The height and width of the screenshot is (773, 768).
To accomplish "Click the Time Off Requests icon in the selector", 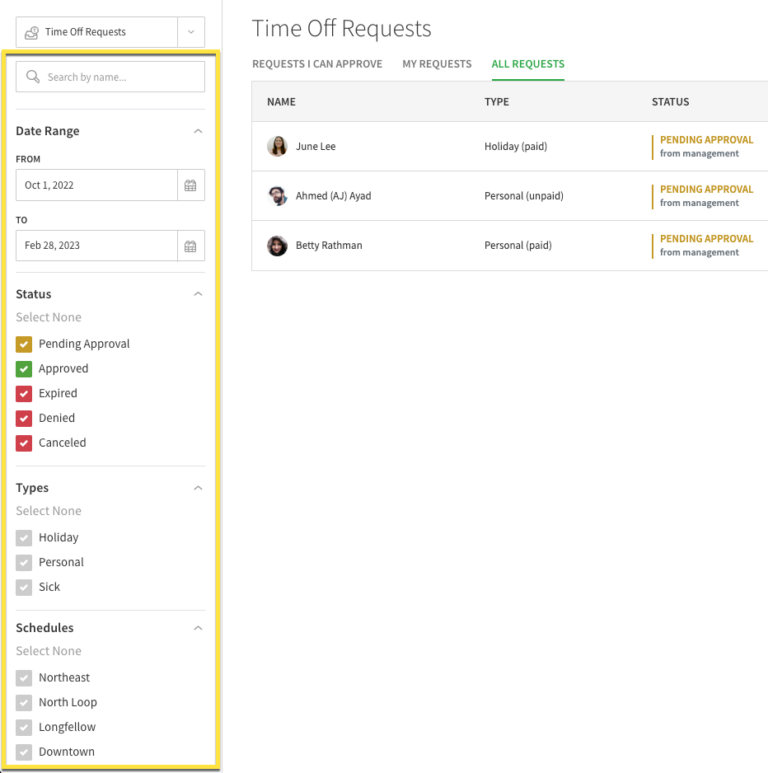I will coord(32,33).
